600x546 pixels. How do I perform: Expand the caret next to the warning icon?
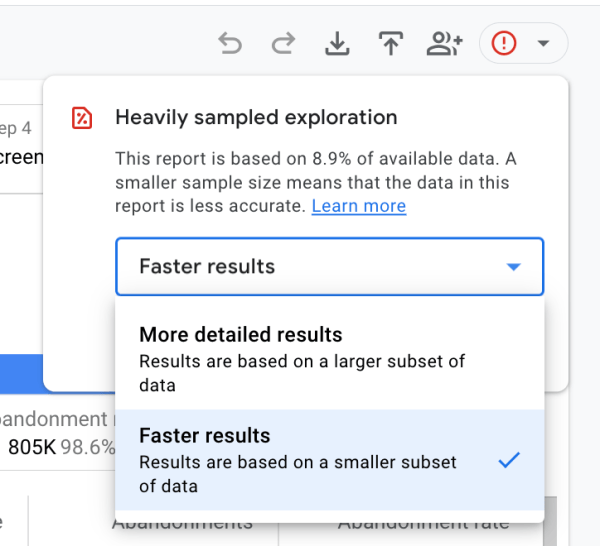(x=544, y=44)
